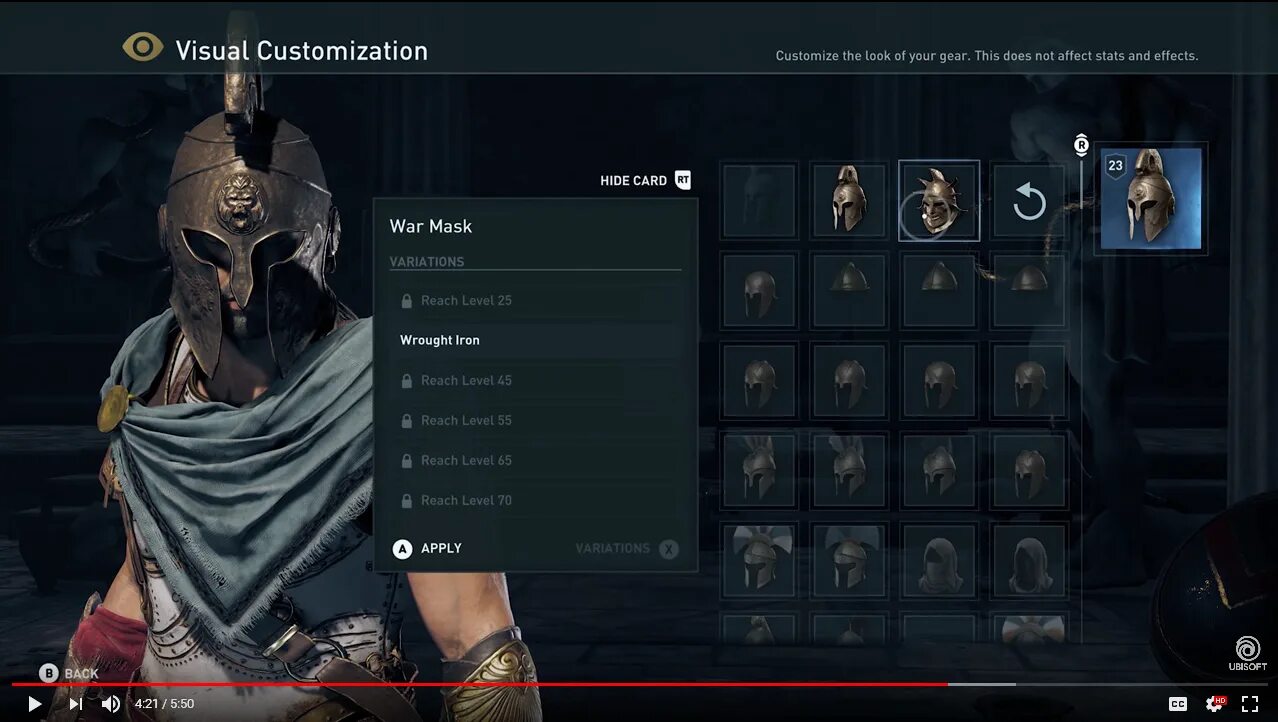Select the first white-plumed helmet in fifth row
Viewport: 1278px width, 722px height.
pos(759,560)
